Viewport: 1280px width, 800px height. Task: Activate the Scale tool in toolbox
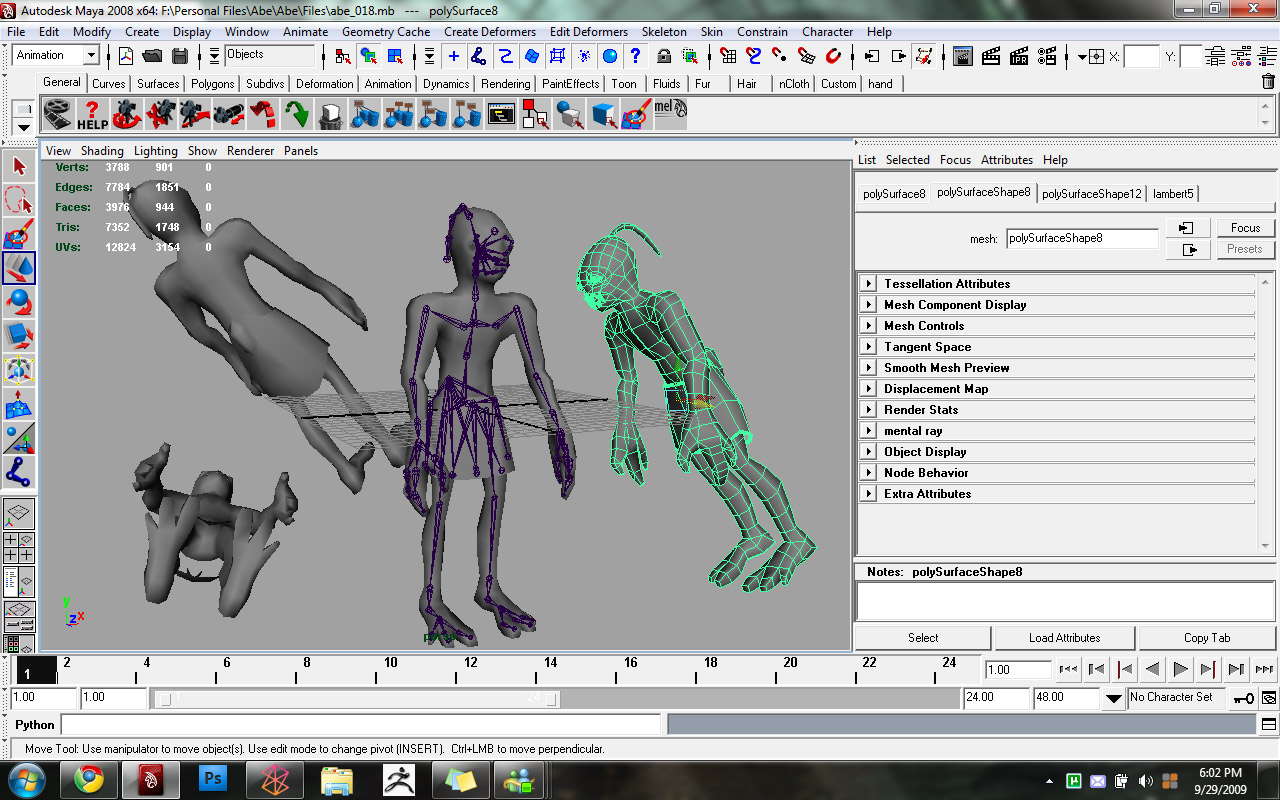[19, 335]
